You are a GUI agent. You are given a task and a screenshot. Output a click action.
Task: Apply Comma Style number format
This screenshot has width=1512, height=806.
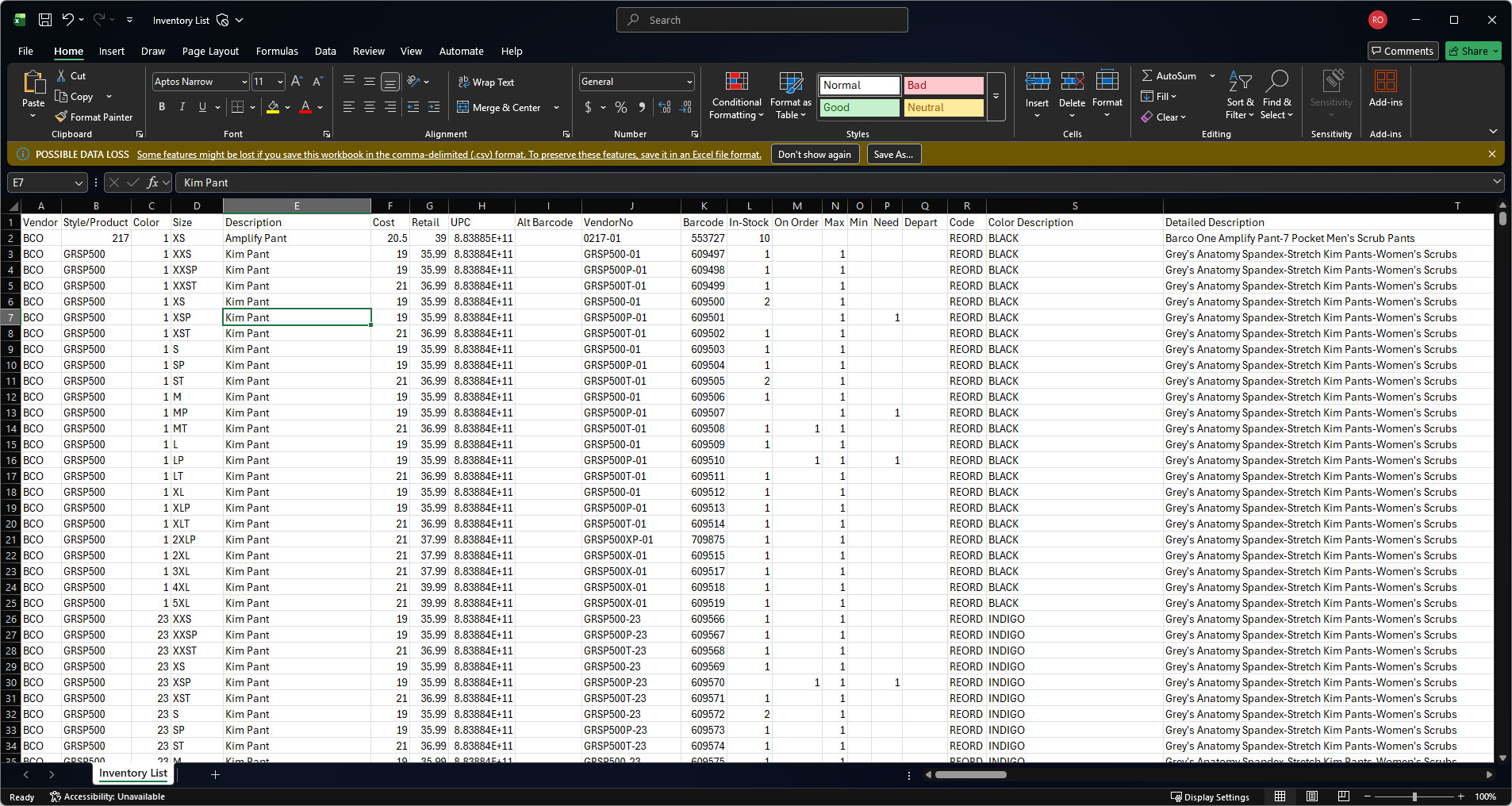click(642, 107)
